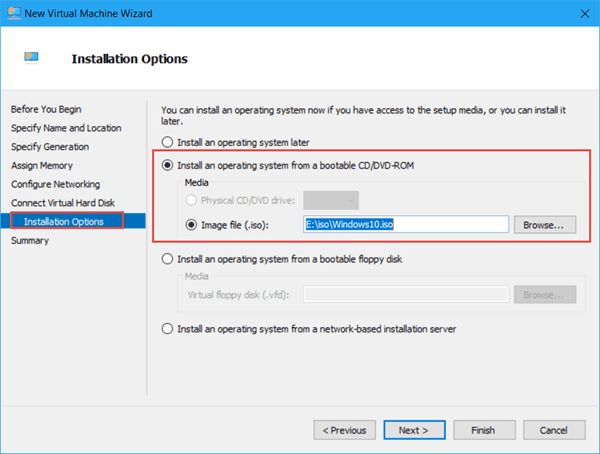
Task: Switch to Assign Memory step
Action: [42, 165]
